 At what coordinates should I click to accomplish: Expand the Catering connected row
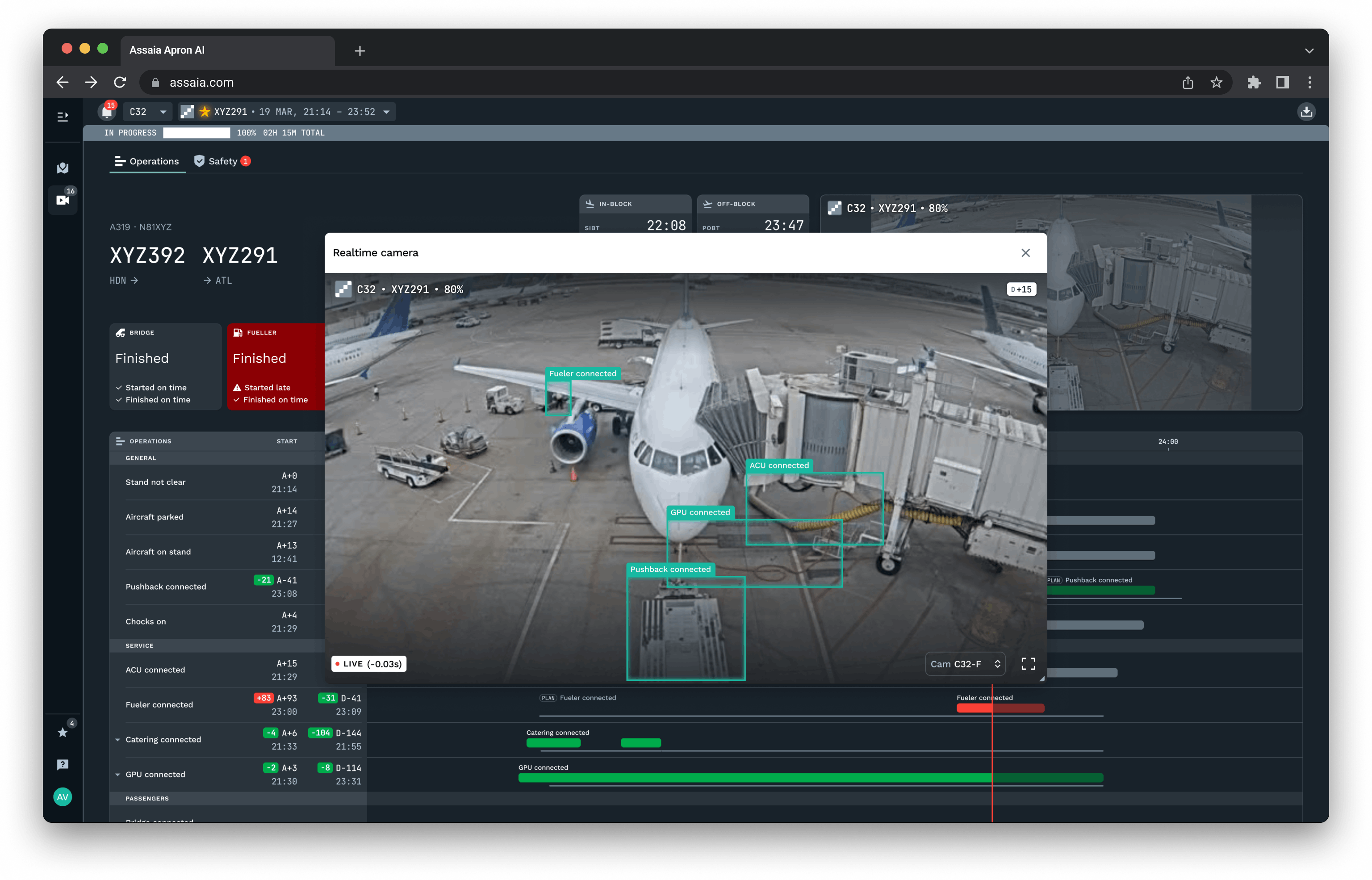pyautogui.click(x=117, y=740)
